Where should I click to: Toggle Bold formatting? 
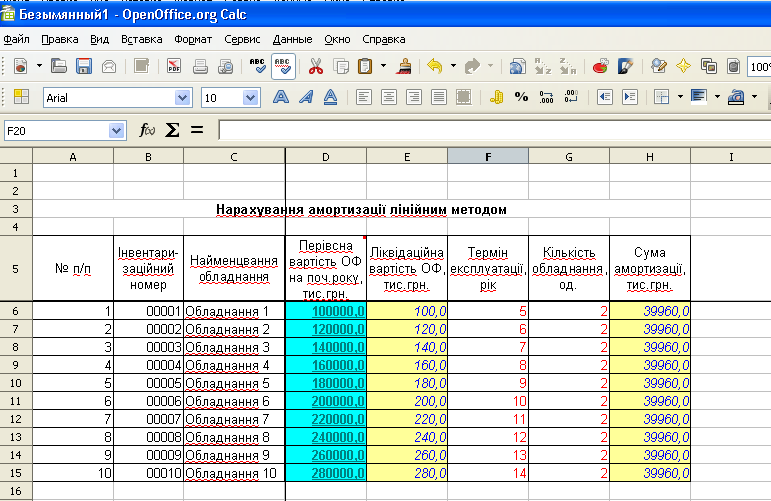coord(281,97)
